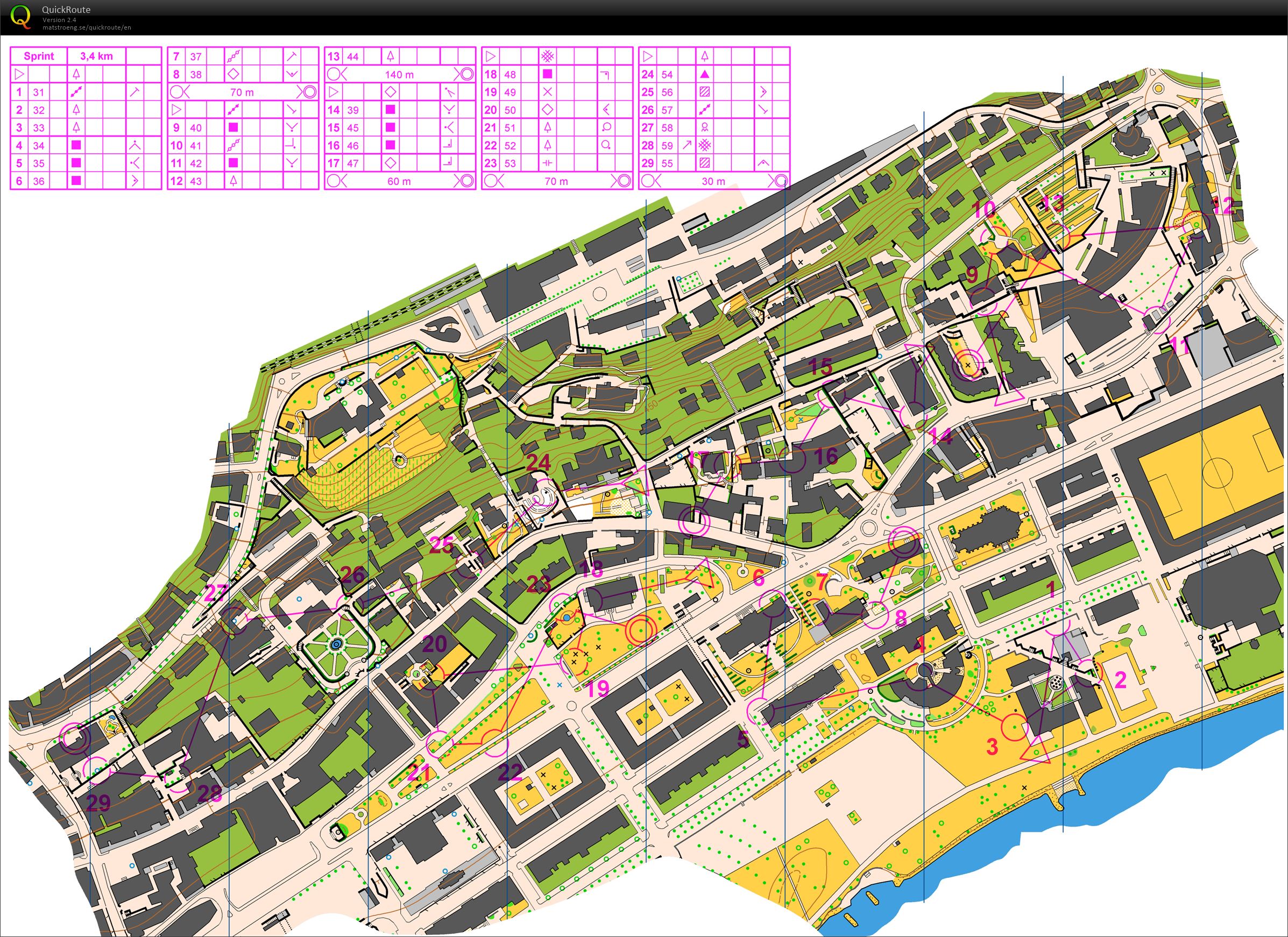Image resolution: width=1288 pixels, height=937 pixels.
Task: Click the '3,4 km' course length cell
Action: click(96, 56)
